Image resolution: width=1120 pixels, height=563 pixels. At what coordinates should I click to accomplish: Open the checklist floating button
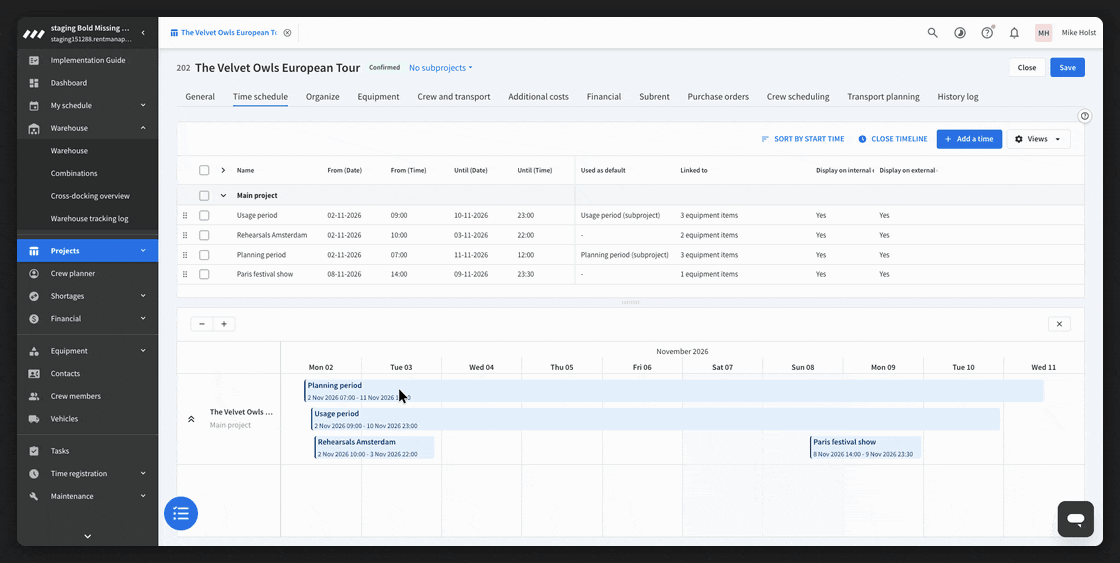(181, 513)
